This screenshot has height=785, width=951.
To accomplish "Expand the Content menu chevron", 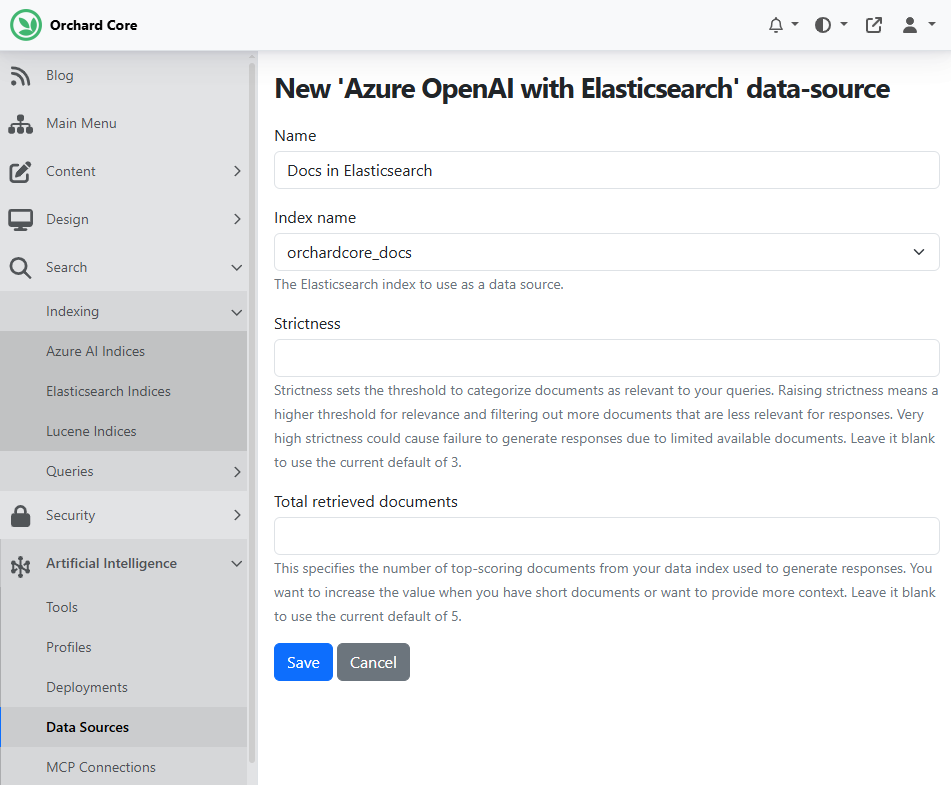I will pyautogui.click(x=237, y=172).
